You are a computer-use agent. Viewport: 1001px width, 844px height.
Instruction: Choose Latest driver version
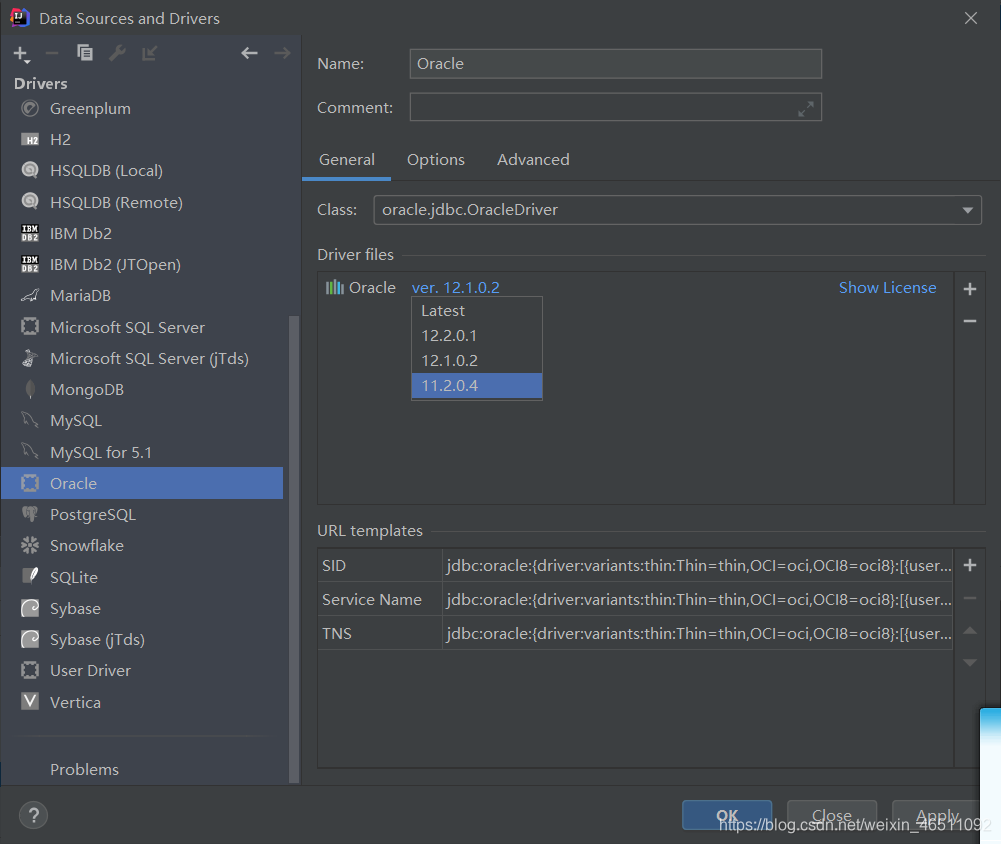pyautogui.click(x=477, y=311)
